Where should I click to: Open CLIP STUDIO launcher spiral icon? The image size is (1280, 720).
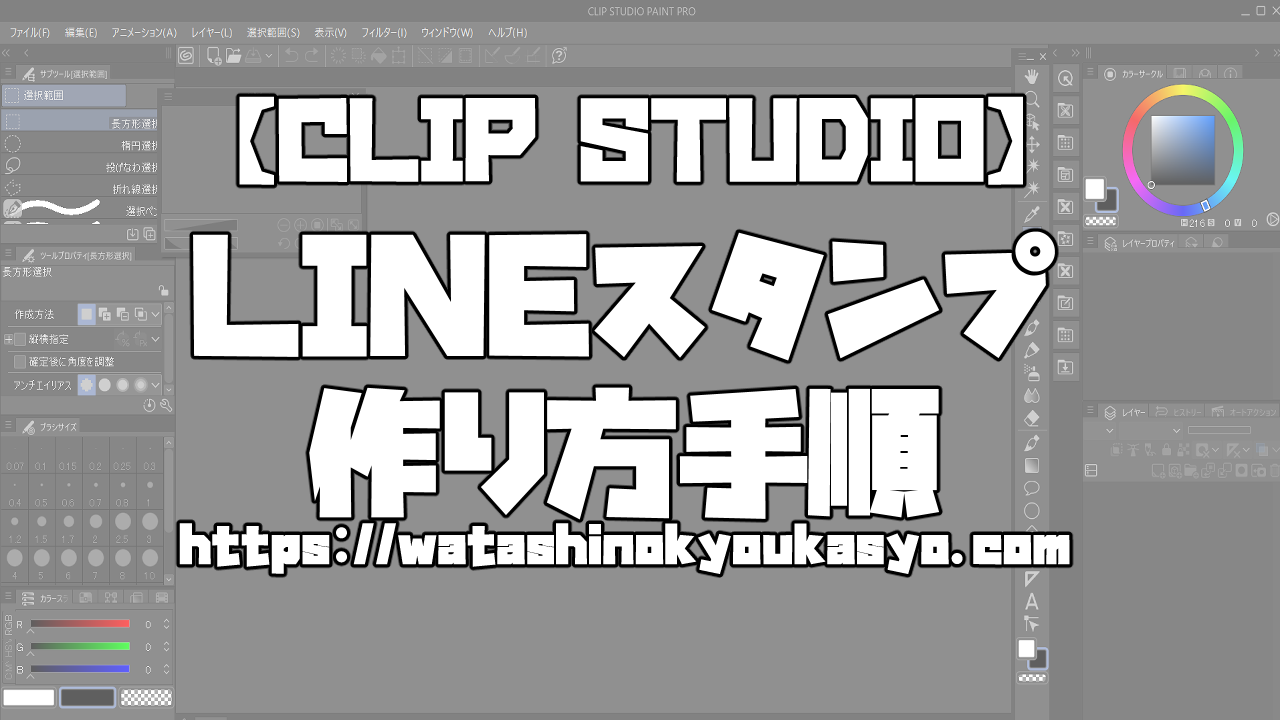[186, 56]
